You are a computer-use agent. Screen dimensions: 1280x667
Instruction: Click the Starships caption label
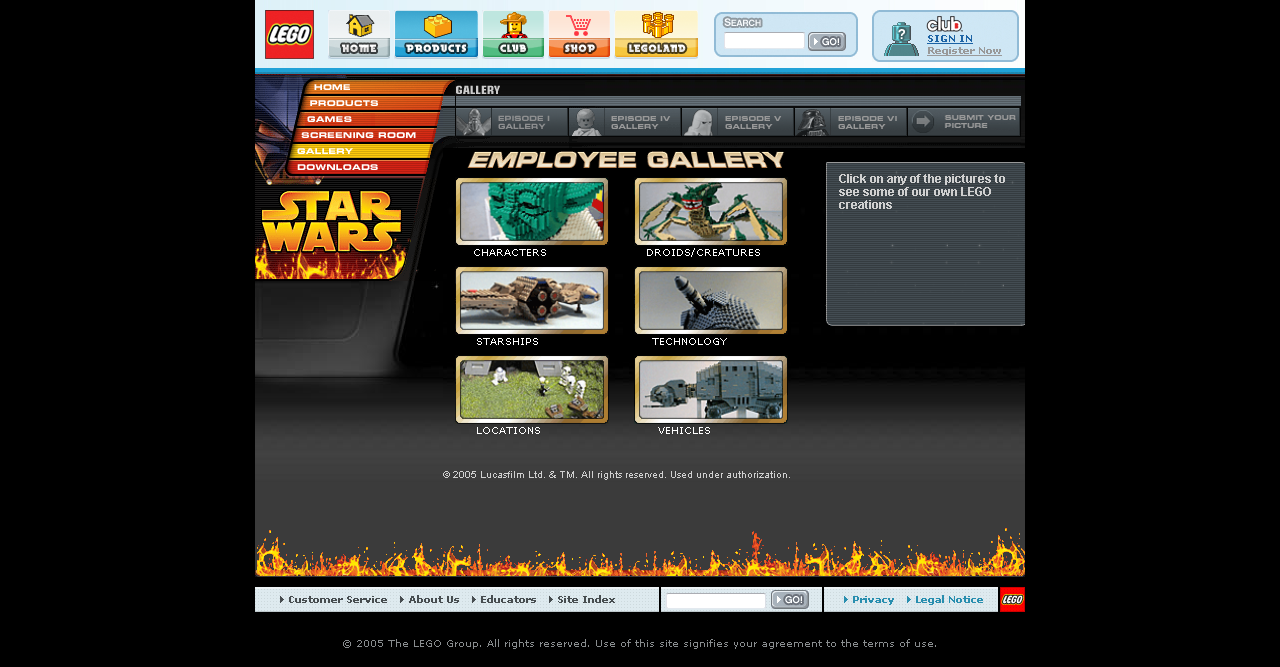(x=507, y=342)
